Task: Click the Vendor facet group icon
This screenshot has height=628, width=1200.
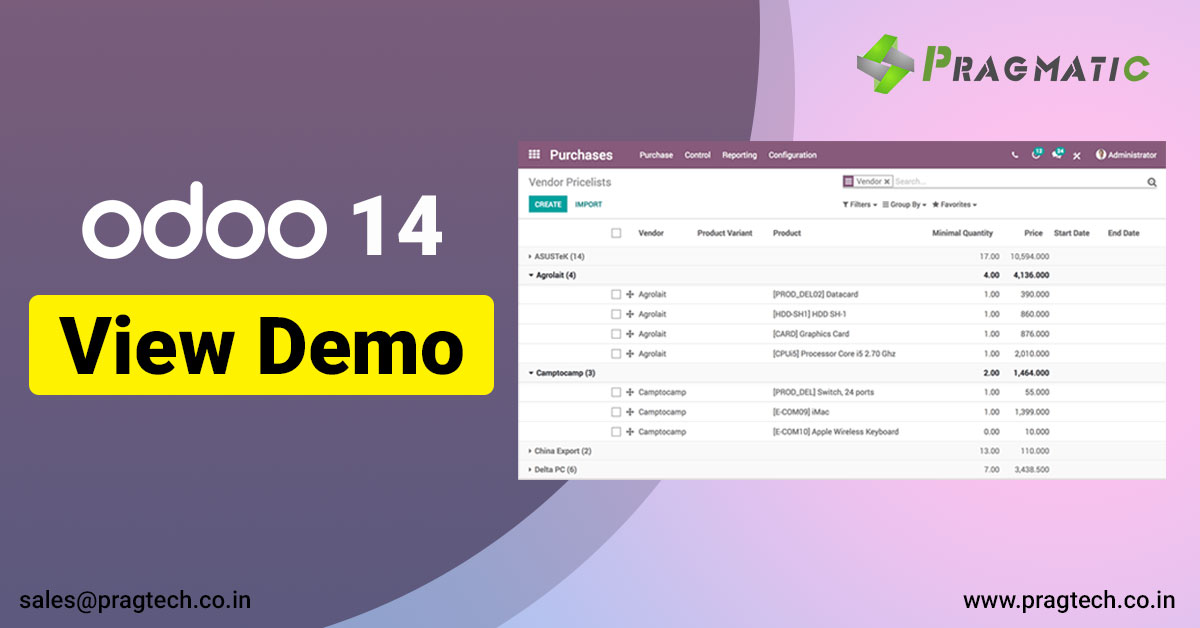Action: coord(849,182)
